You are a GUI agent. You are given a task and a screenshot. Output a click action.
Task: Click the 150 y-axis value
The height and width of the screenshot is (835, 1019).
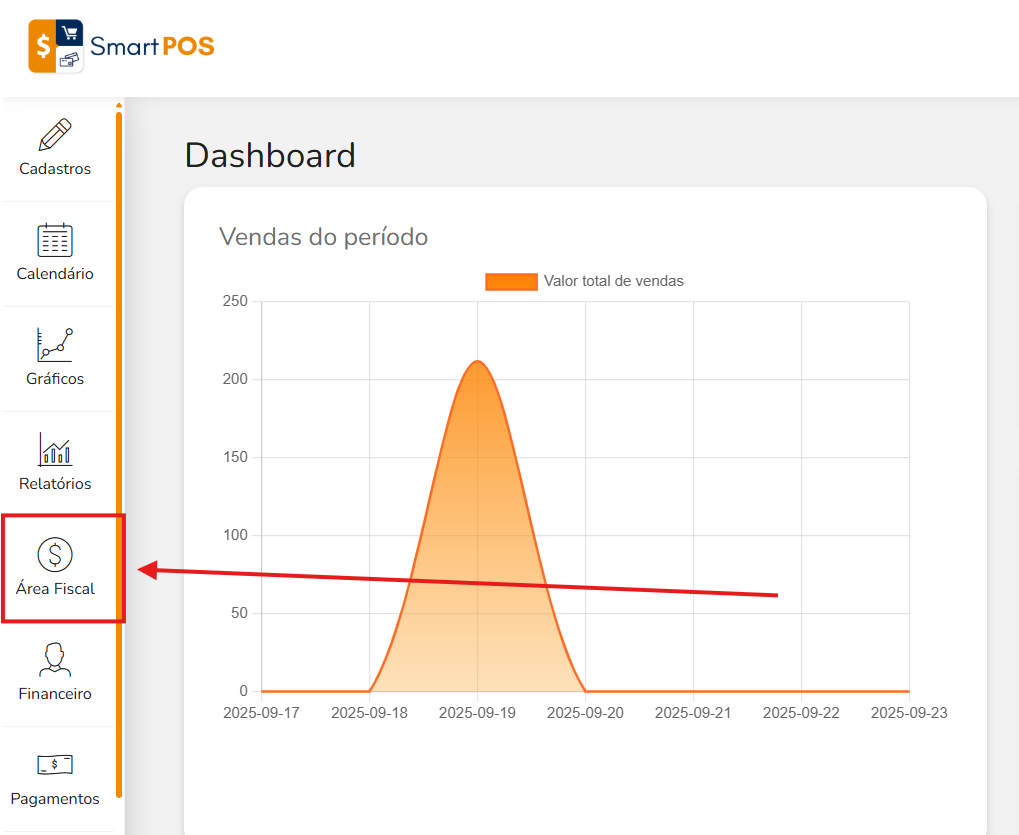(235, 457)
